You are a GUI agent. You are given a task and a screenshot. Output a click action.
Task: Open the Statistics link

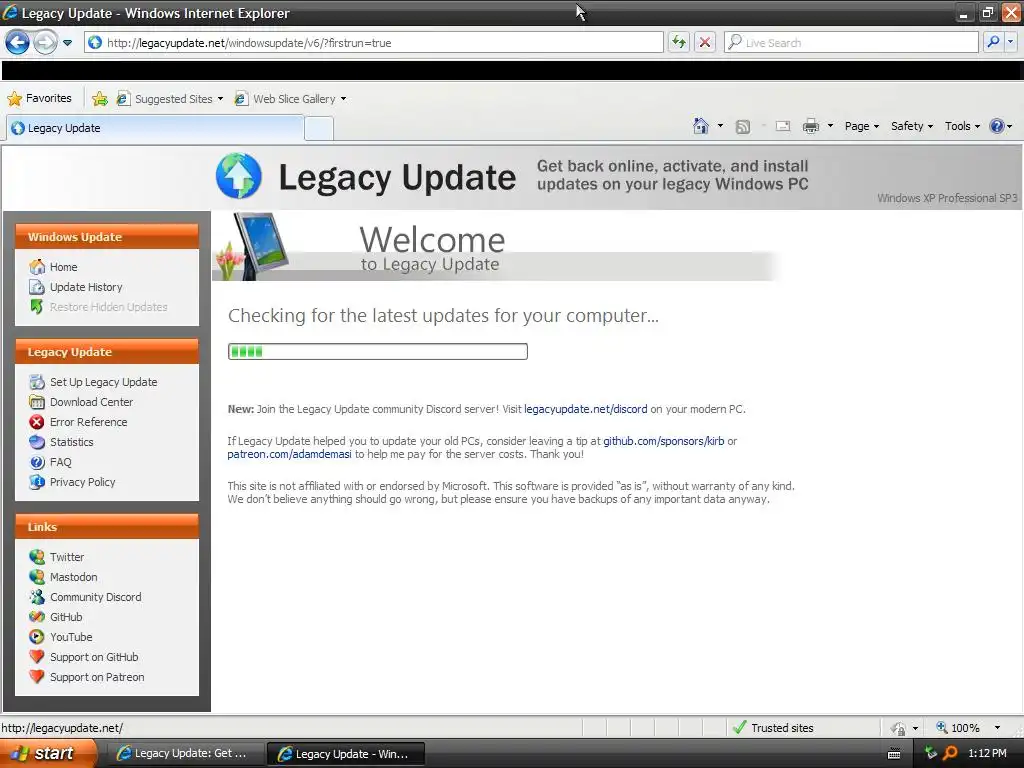coord(71,442)
